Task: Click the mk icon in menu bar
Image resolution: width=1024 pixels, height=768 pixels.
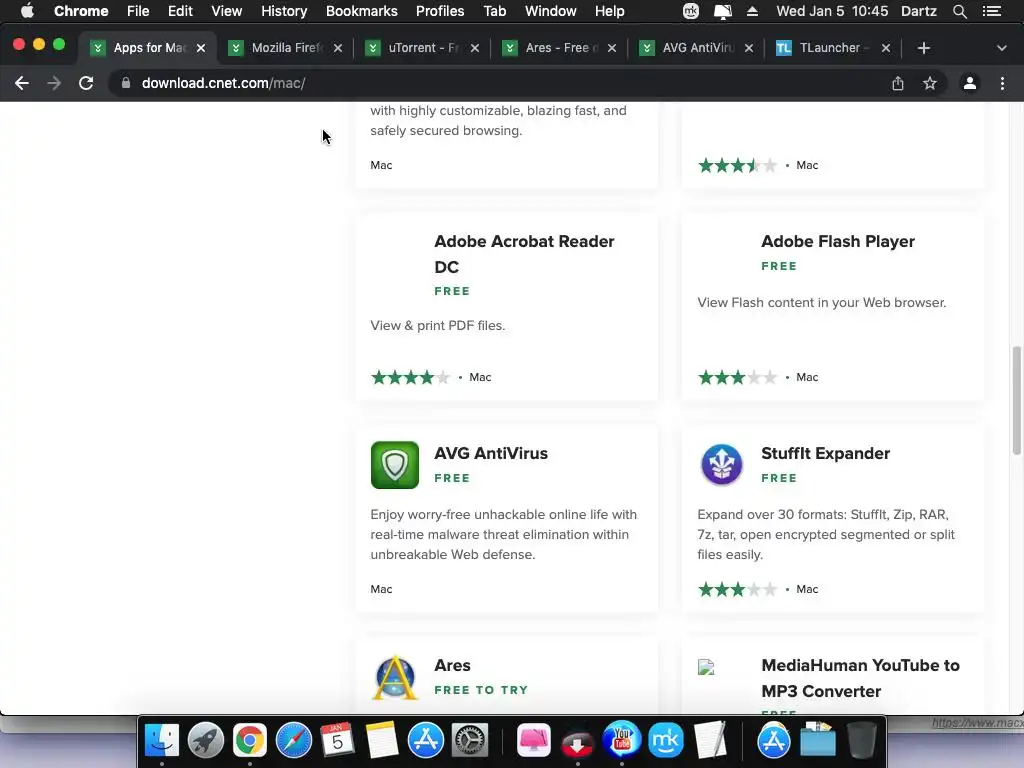Action: 691,11
